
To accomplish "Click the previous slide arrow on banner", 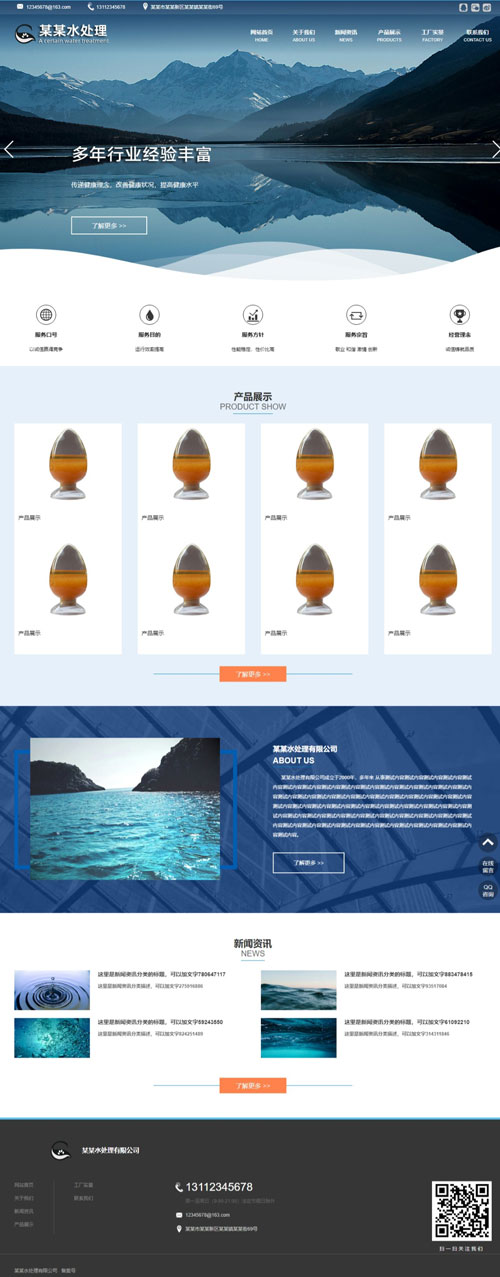I will coord(9,150).
